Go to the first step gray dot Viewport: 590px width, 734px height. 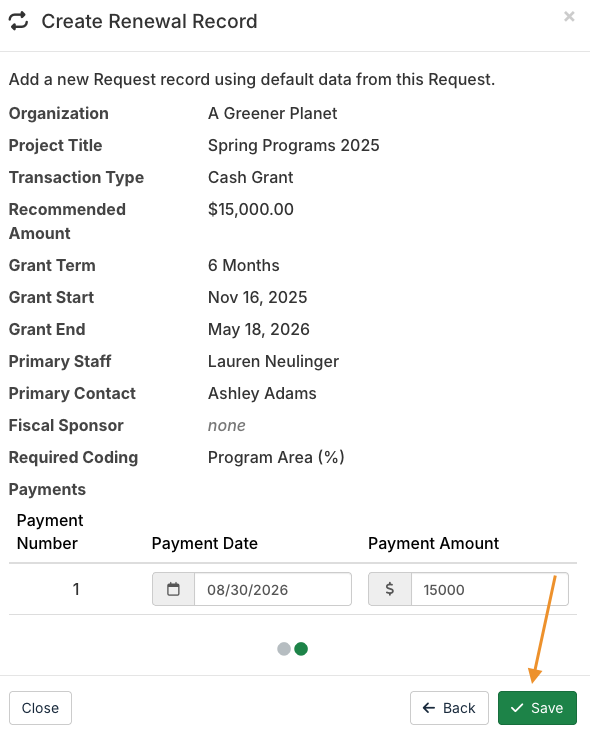pyautogui.click(x=284, y=649)
